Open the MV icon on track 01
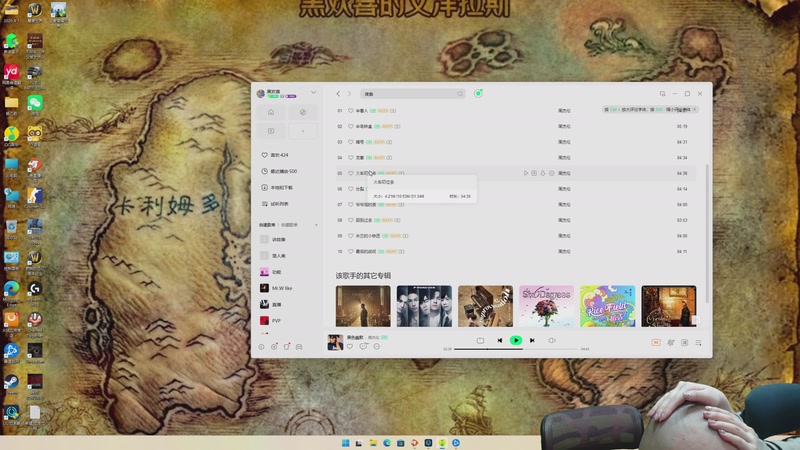This screenshot has width=800, height=450. pyautogui.click(x=393, y=111)
